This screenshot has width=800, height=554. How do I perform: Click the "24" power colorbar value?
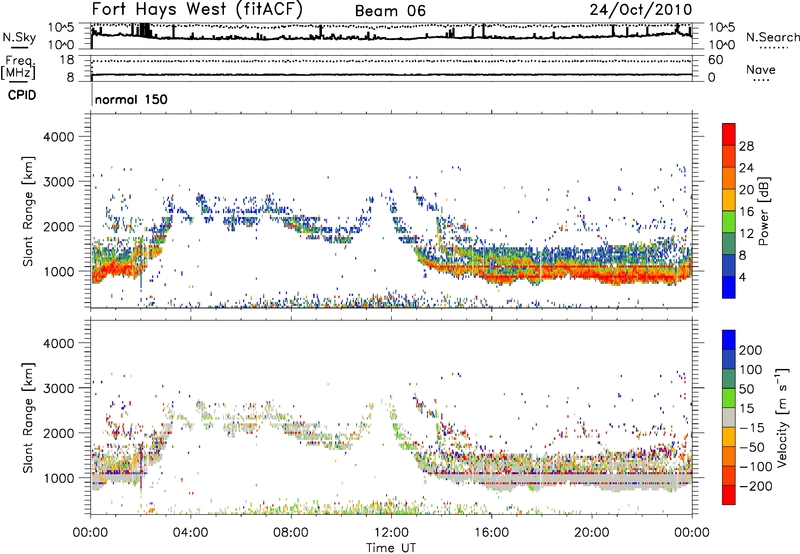[746, 168]
